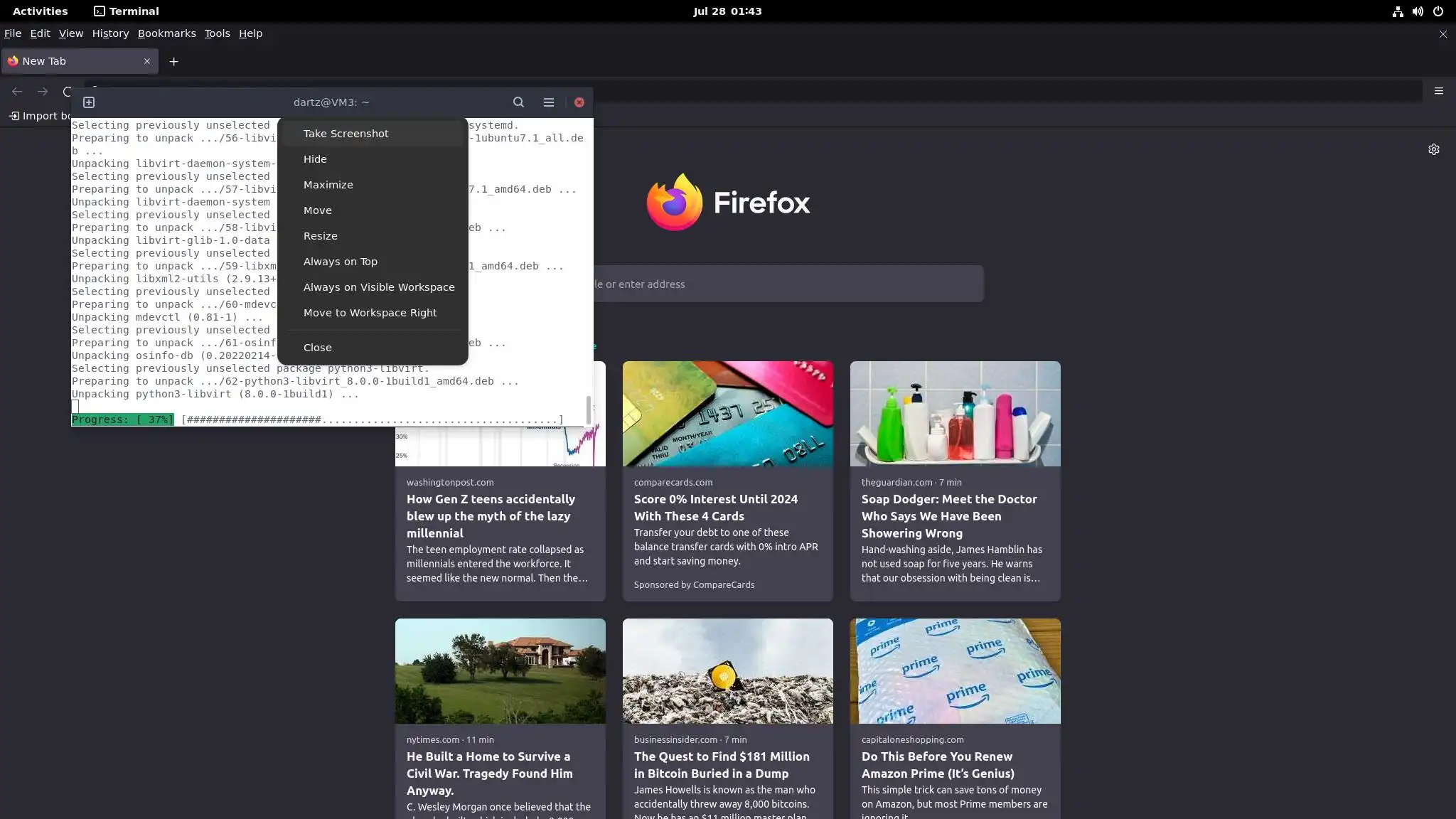Open the terminal hamburger menu
This screenshot has width=1456, height=819.
pyautogui.click(x=548, y=102)
